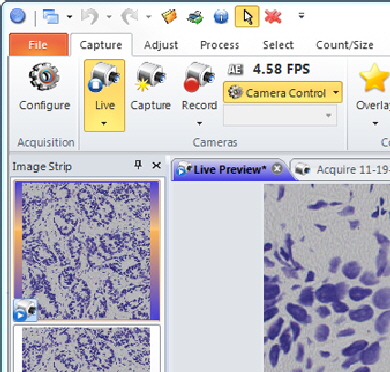Expand the windows arrangement dropdown arrow

(x=69, y=16)
